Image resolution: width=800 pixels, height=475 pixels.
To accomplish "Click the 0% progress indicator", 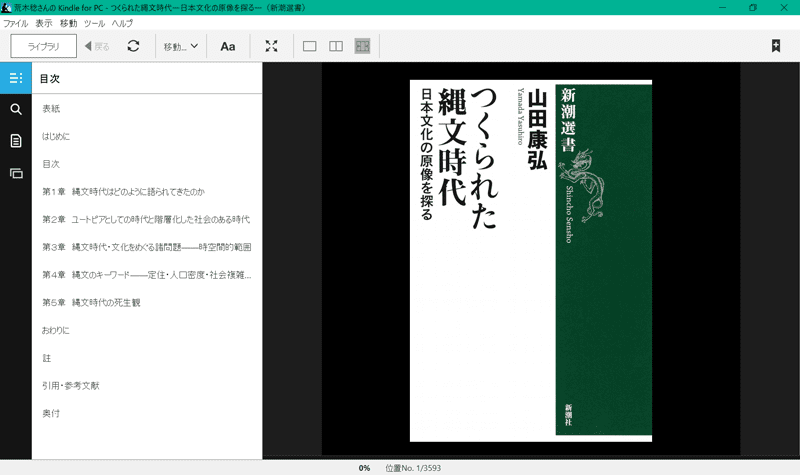I will click(364, 468).
